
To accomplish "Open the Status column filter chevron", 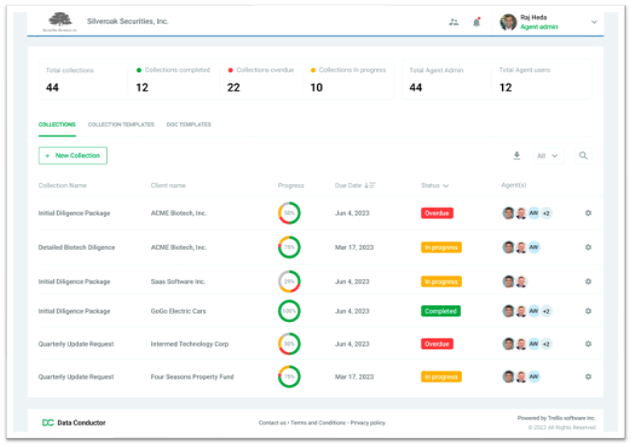I will click(445, 186).
